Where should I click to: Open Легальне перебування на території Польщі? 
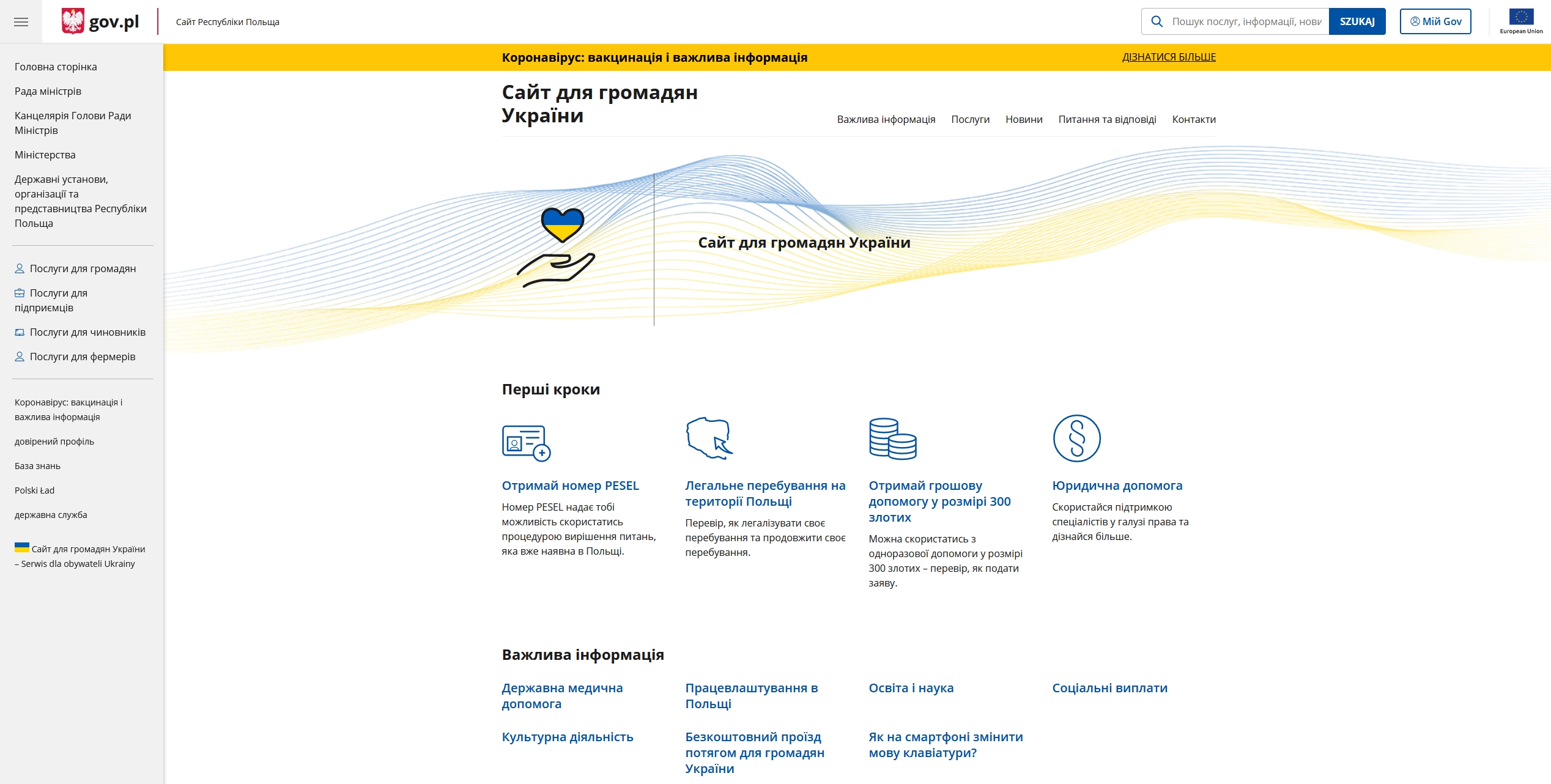(x=765, y=494)
